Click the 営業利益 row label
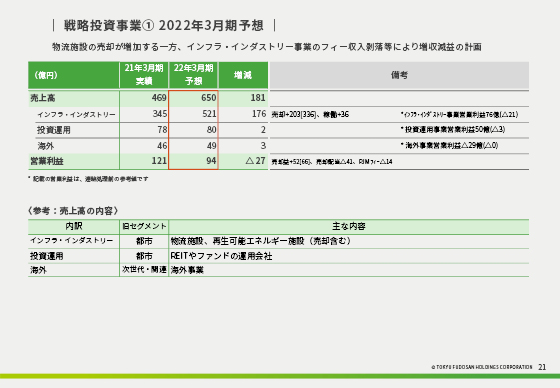This screenshot has height=388, width=560. coord(47,161)
